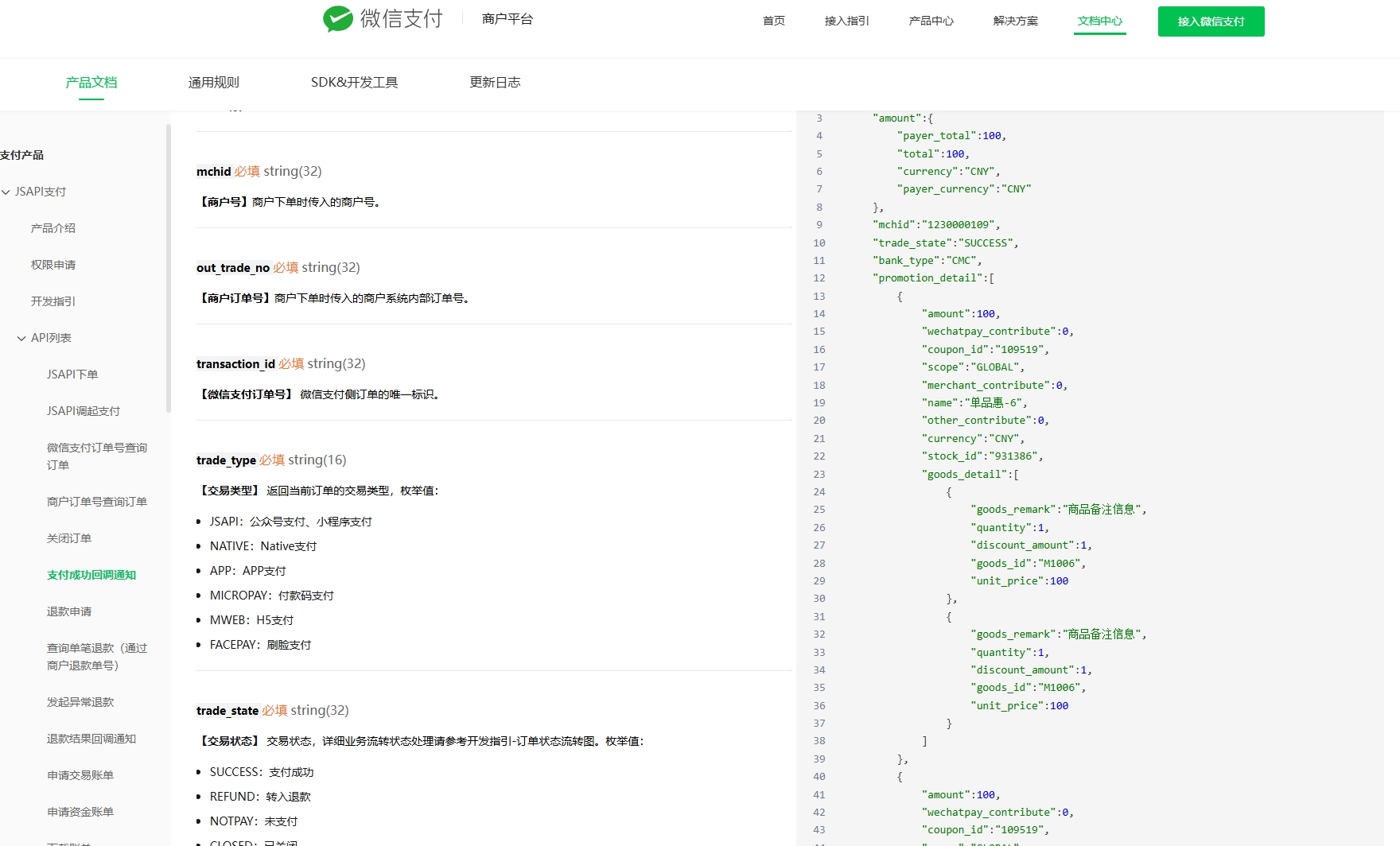Image resolution: width=1400 pixels, height=846 pixels.
Task: Click code line "bank_type":"CMC"
Action: point(927,260)
